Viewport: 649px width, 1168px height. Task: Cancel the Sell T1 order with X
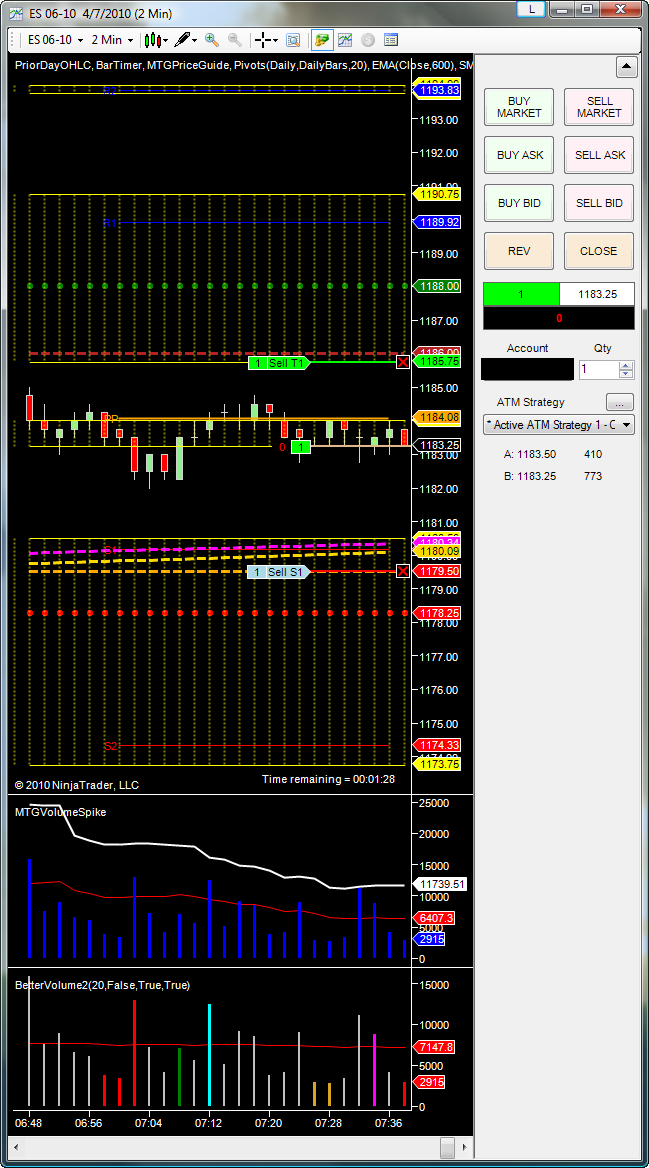click(x=403, y=362)
